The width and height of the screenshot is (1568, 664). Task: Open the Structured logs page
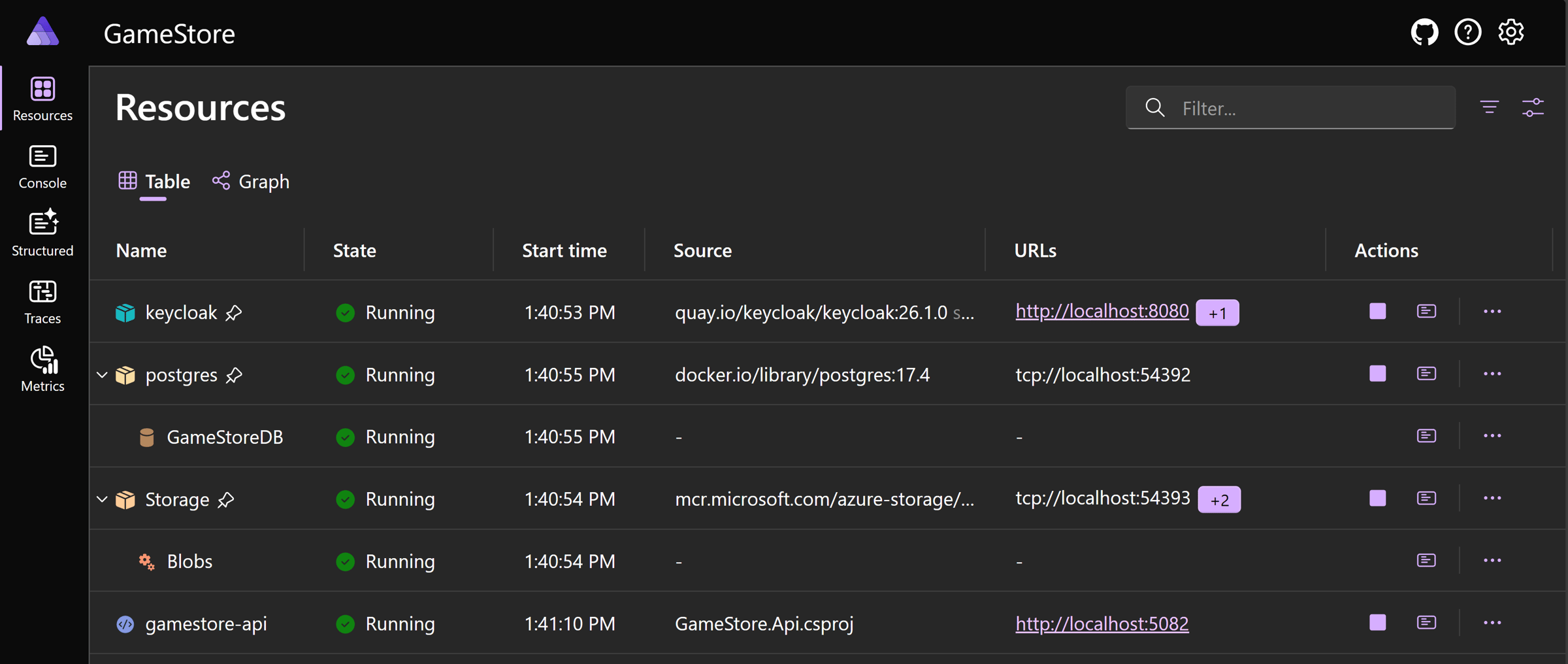click(42, 234)
